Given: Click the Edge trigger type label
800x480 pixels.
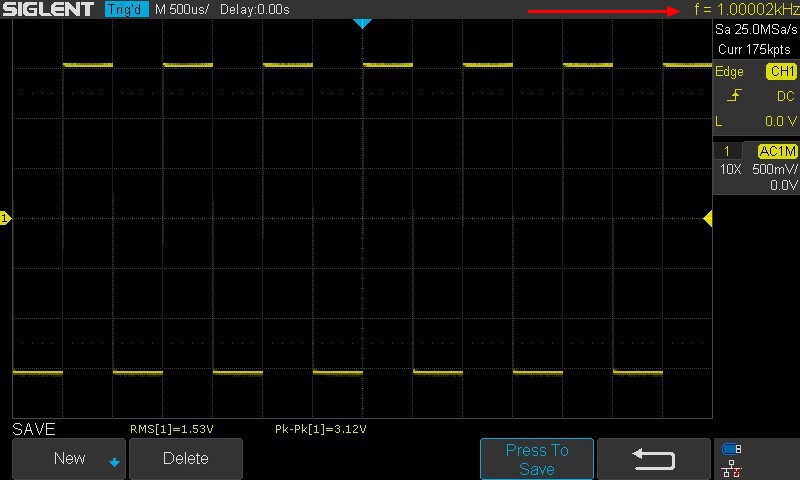Looking at the screenshot, I should click(729, 71).
